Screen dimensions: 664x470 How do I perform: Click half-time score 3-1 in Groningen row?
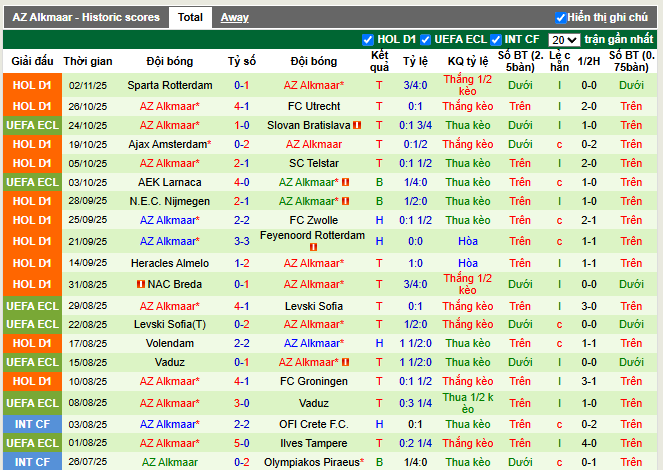tap(589, 381)
